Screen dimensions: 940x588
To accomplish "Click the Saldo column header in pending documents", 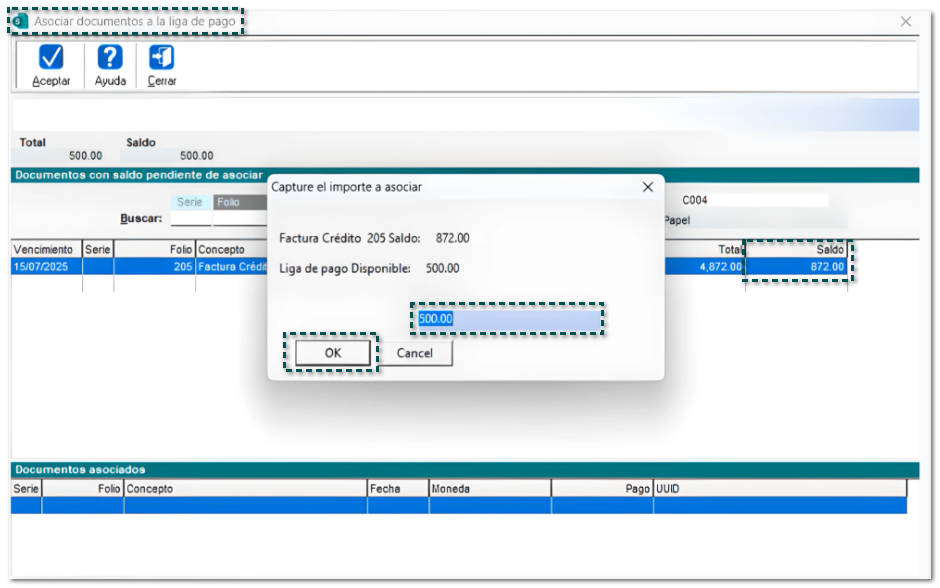I will click(x=796, y=249).
